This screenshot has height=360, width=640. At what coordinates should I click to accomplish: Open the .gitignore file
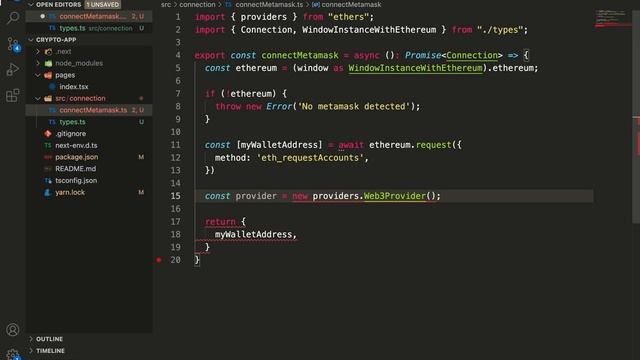click(89, 133)
